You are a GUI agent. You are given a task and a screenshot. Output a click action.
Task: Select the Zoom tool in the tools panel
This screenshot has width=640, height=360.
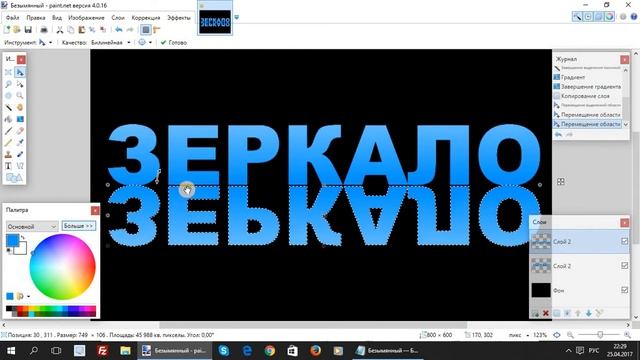tap(20, 96)
